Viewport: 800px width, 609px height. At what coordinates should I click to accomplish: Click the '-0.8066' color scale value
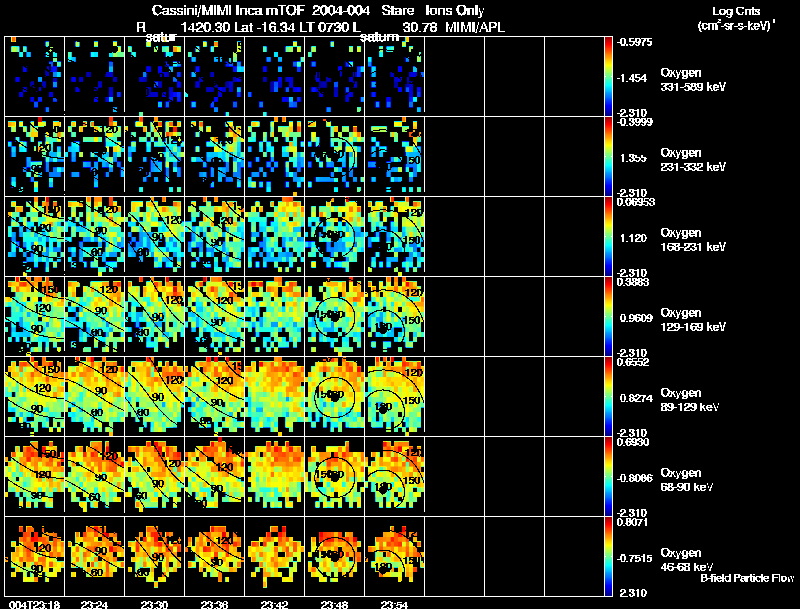pyautogui.click(x=634, y=478)
